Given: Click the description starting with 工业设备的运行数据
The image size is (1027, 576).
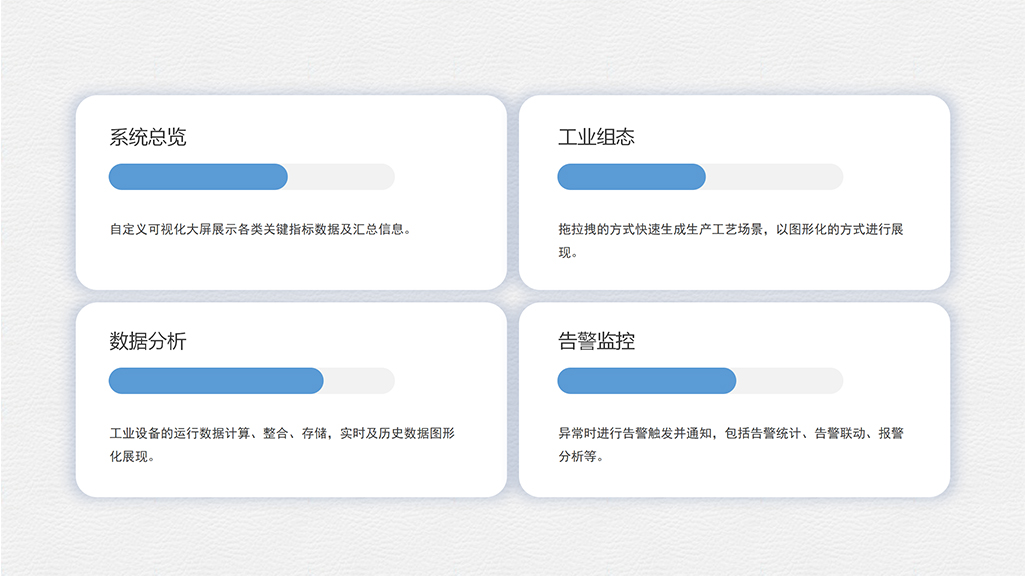Looking at the screenshot, I should pyautogui.click(x=282, y=444).
